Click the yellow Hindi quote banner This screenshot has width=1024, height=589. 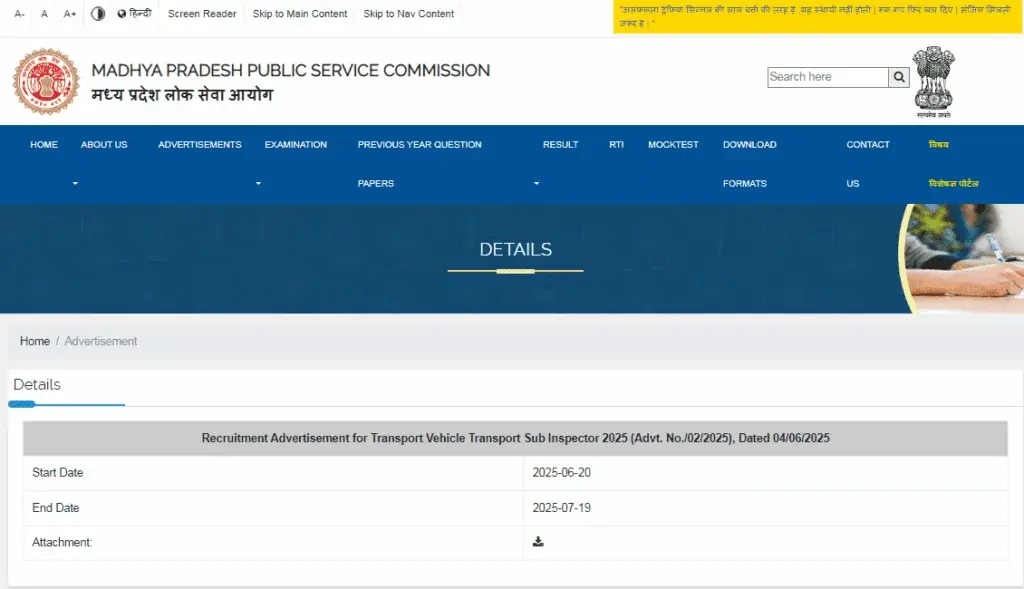(x=817, y=16)
